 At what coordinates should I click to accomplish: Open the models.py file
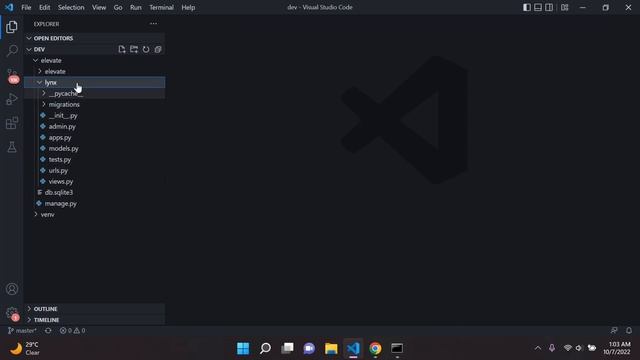[94, 149]
